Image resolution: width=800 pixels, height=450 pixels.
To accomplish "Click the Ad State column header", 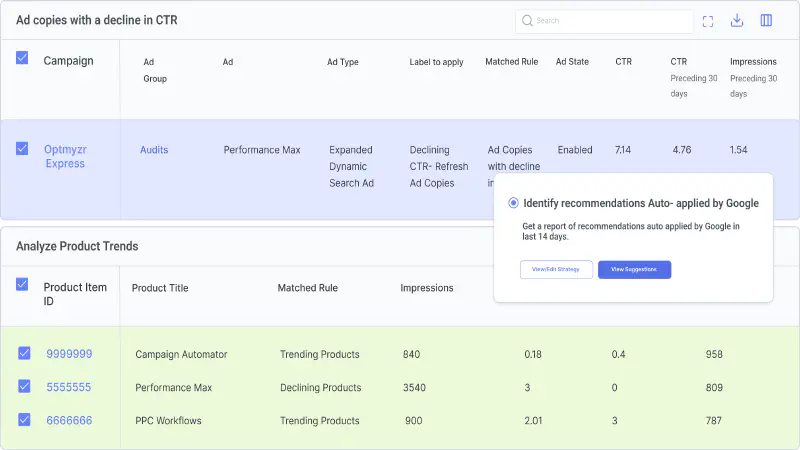I will point(572,62).
